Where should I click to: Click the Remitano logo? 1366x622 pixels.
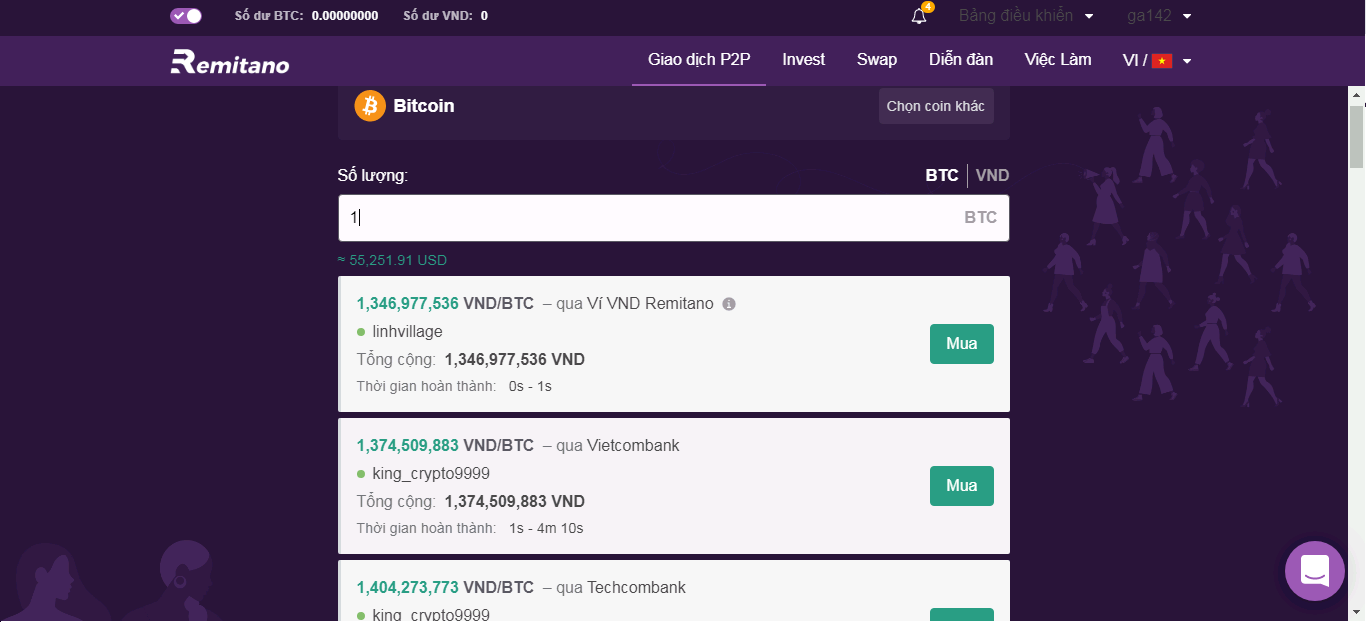click(230, 61)
